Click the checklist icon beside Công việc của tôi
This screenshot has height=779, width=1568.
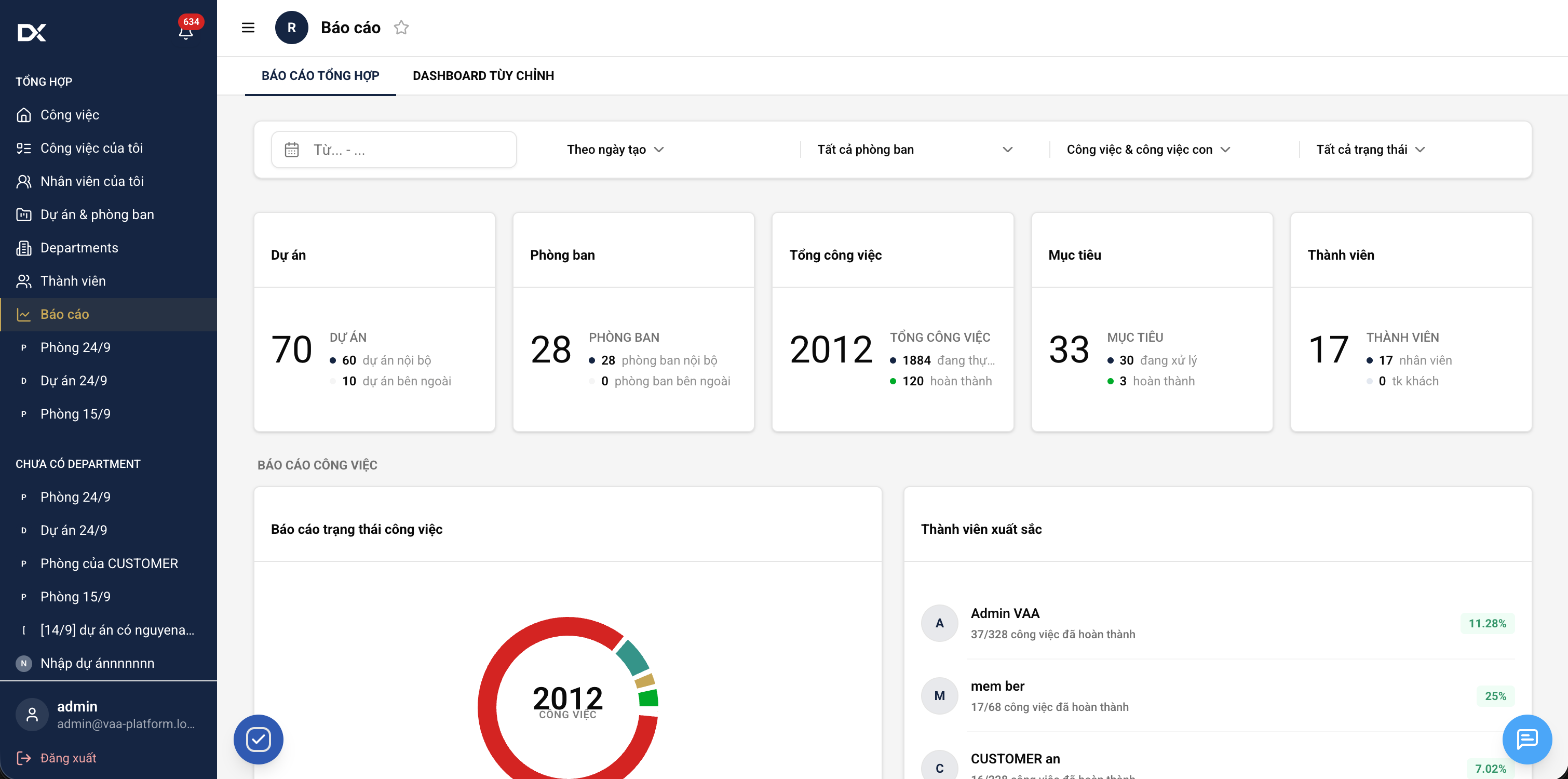coord(24,148)
